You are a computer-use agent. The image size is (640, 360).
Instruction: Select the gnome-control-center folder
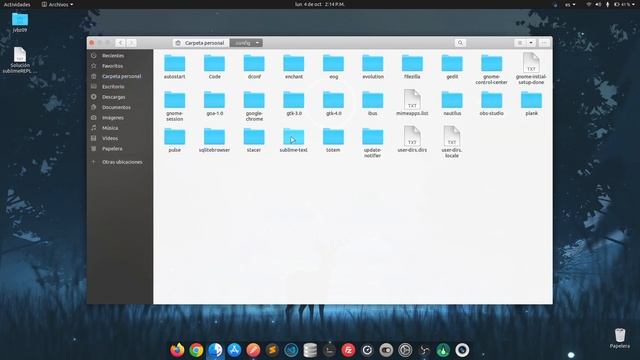[491, 69]
